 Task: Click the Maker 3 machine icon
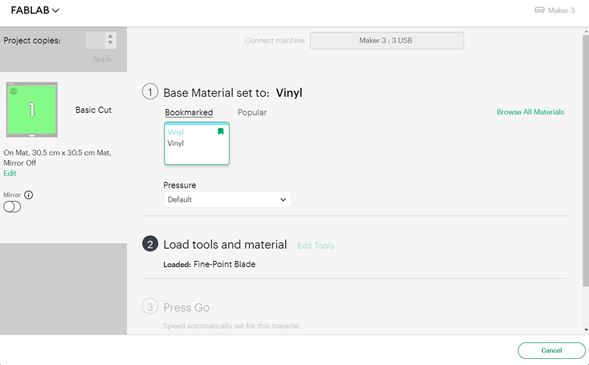[539, 10]
